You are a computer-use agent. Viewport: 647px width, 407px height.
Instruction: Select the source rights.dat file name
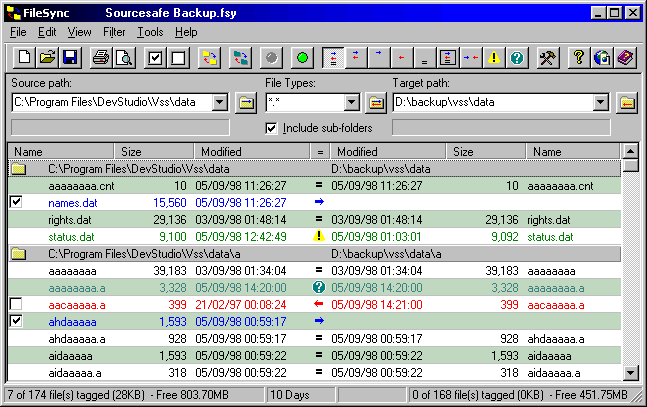click(x=70, y=220)
